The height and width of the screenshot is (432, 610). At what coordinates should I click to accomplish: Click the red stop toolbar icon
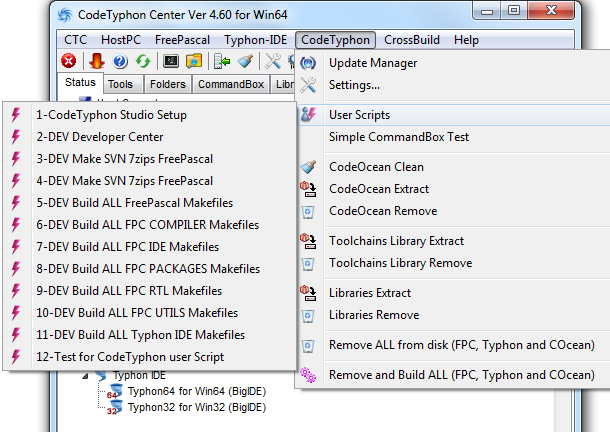[69, 61]
